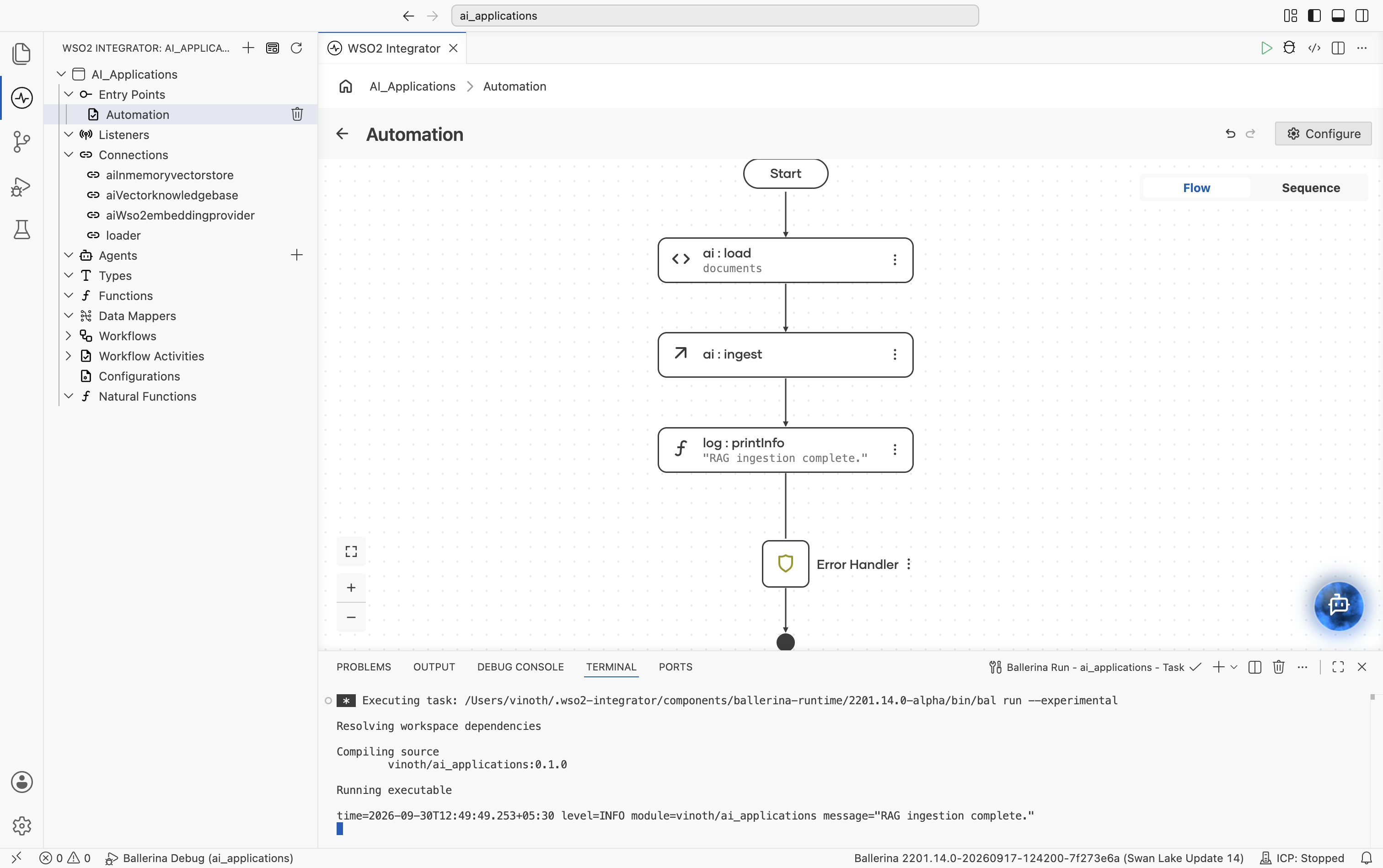1383x868 pixels.
Task: Open the WSO2 Integrator activity bar icon
Action: [x=22, y=98]
